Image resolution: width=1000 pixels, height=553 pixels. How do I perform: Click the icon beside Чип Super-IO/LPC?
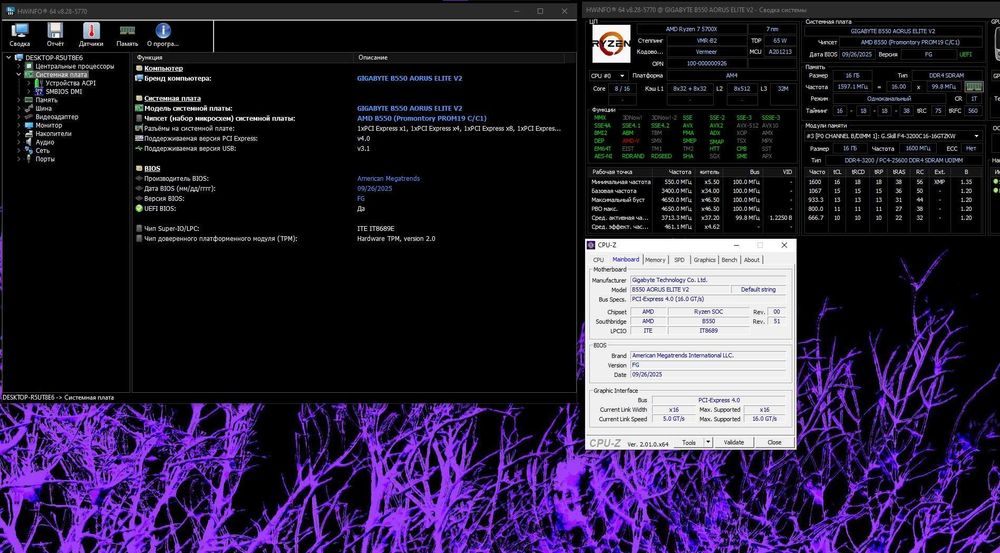tap(139, 228)
